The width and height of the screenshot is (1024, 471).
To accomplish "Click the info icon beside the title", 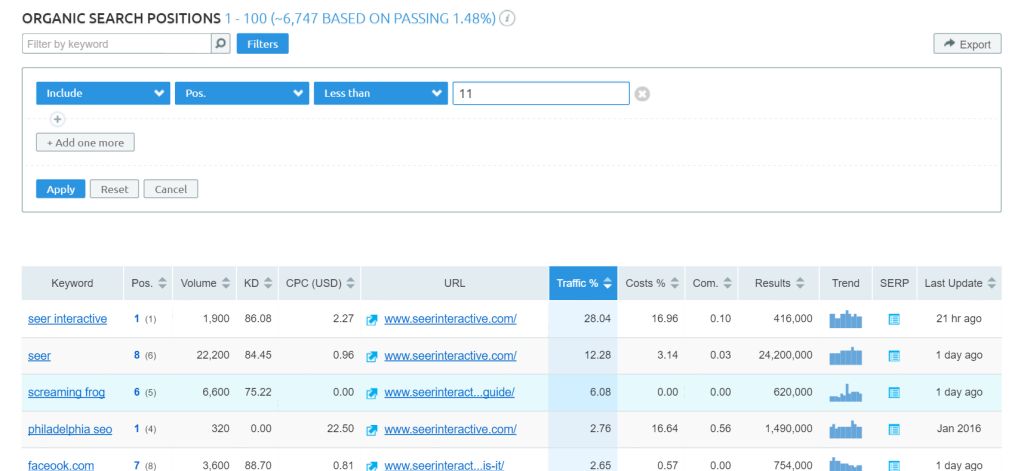I will 507,19.
